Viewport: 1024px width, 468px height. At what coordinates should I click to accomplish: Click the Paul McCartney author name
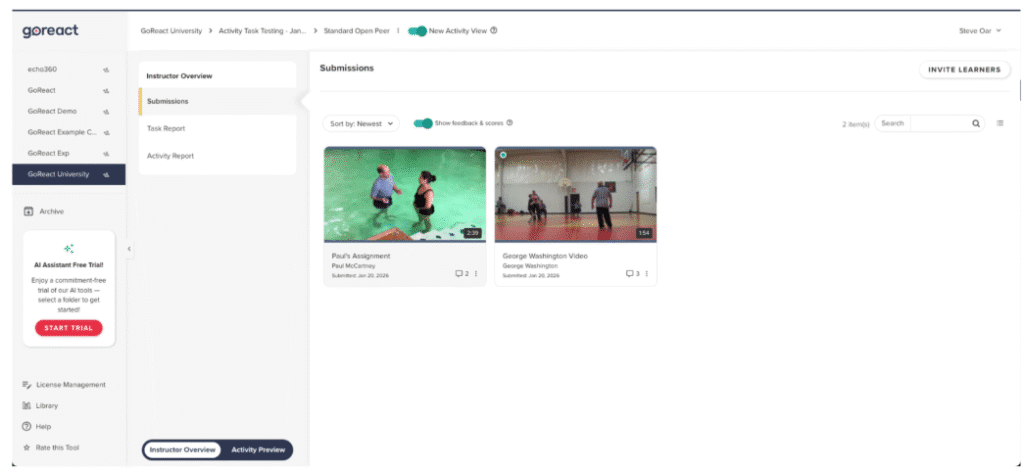tap(353, 266)
